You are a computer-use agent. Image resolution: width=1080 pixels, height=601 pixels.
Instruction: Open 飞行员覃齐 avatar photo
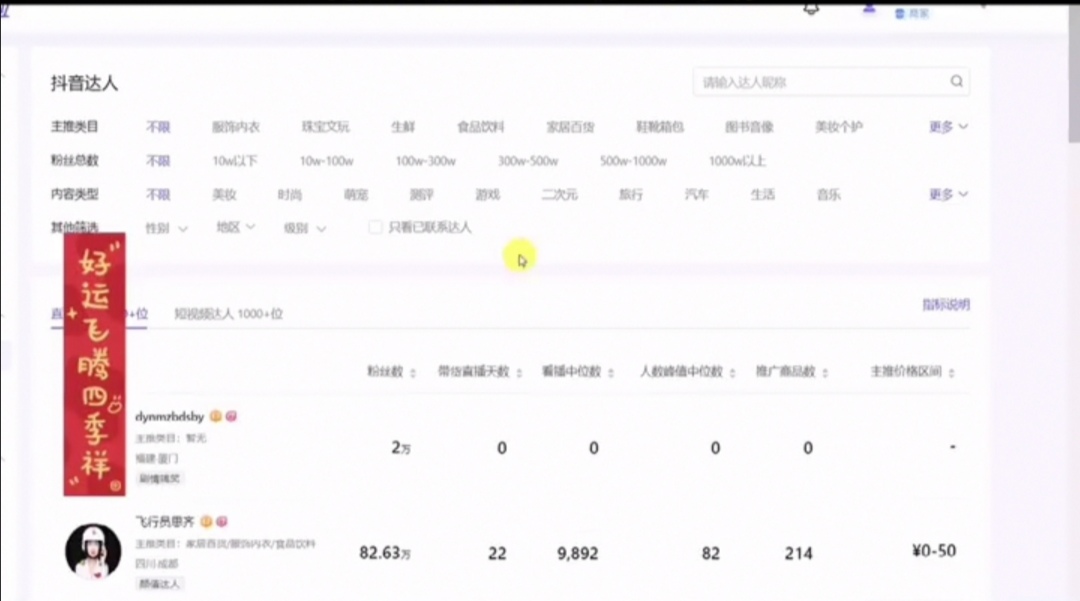point(93,551)
